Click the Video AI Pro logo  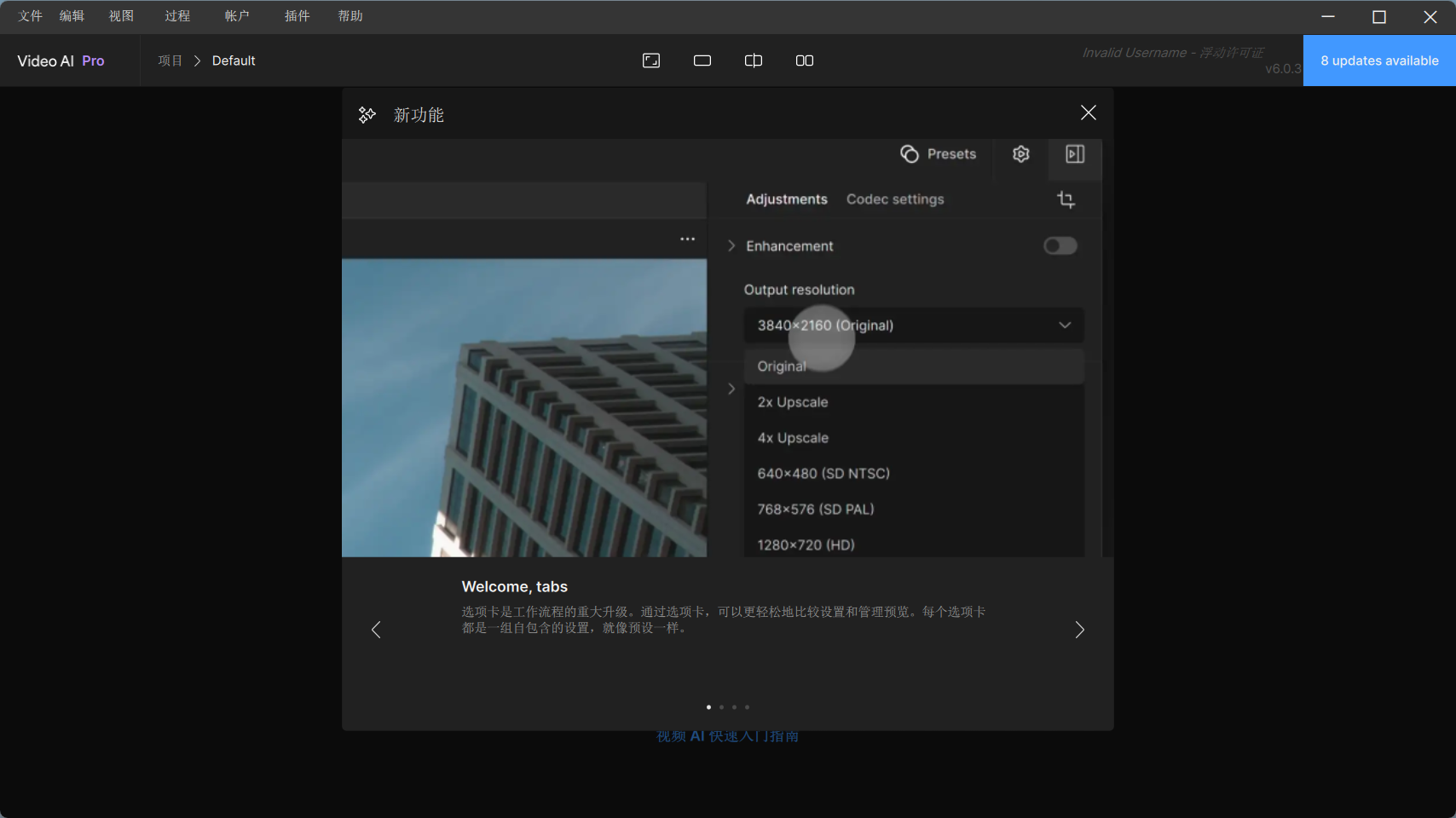pyautogui.click(x=61, y=61)
